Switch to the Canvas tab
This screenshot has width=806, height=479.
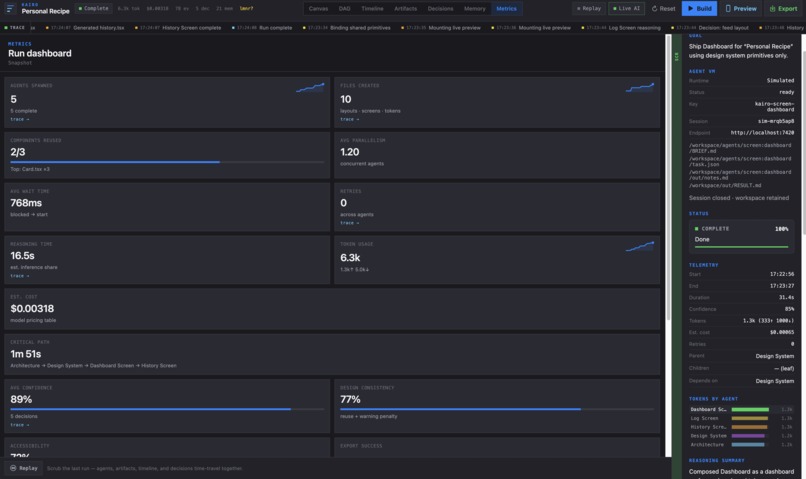pos(318,8)
